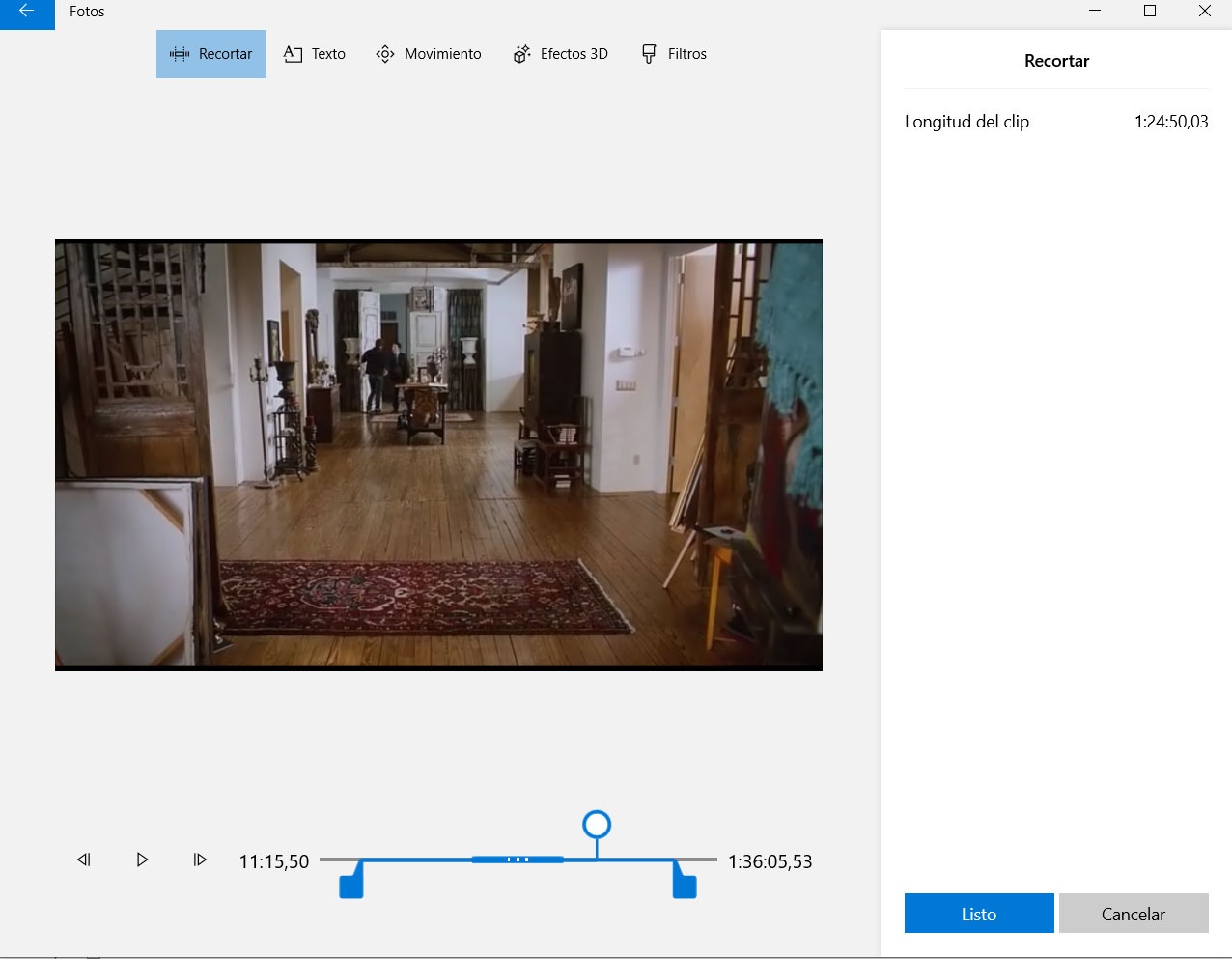Click the Longitud del clip label
This screenshot has height=959, width=1232.
966,122
